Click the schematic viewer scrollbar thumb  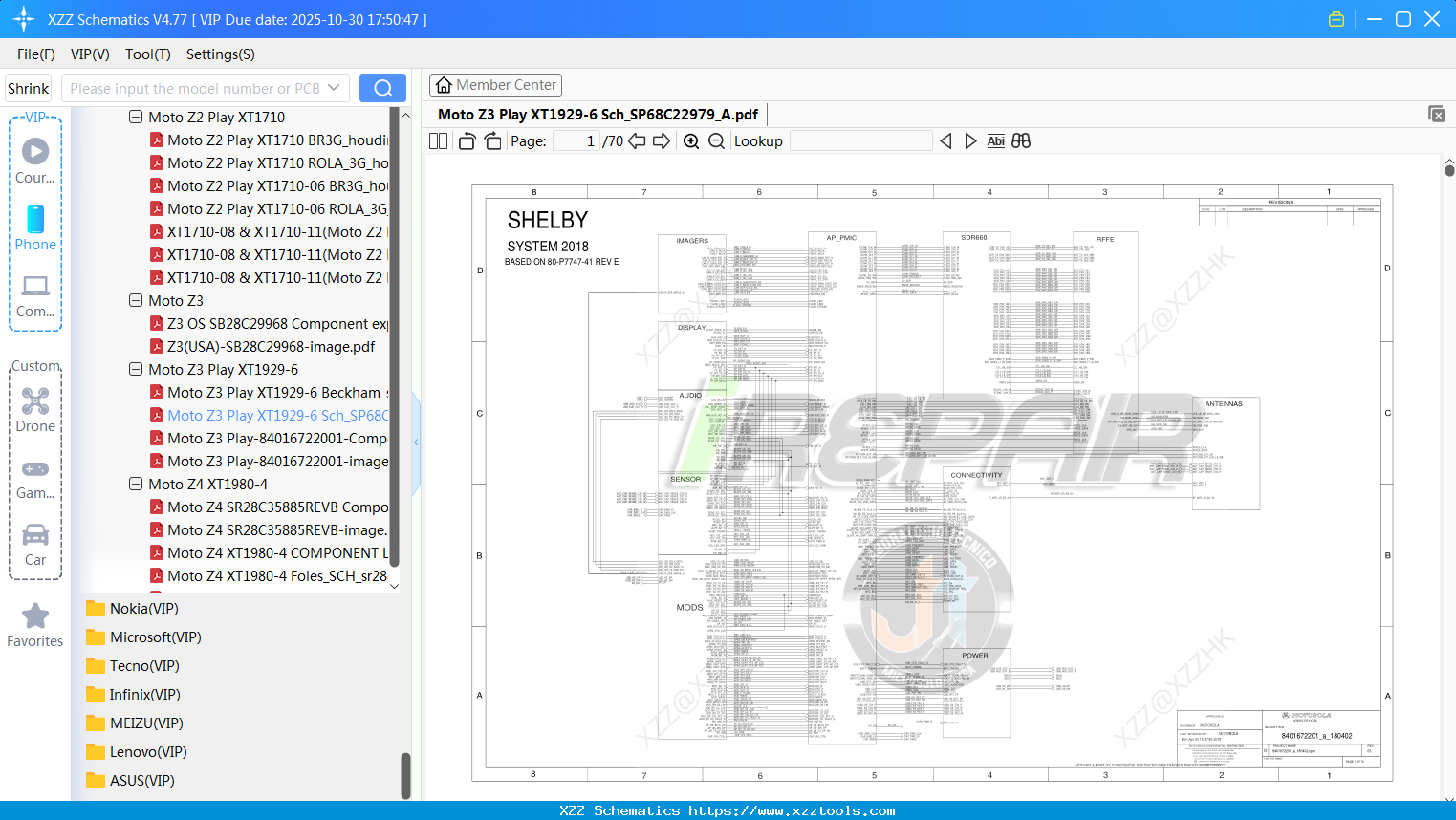click(1449, 170)
